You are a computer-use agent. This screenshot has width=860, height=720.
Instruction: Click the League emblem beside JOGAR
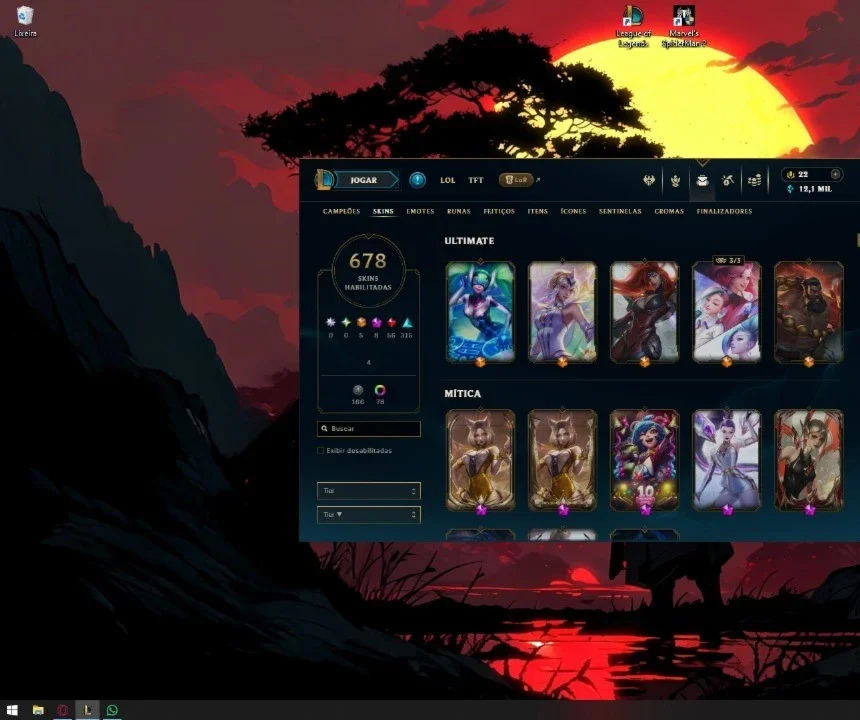[x=324, y=179]
